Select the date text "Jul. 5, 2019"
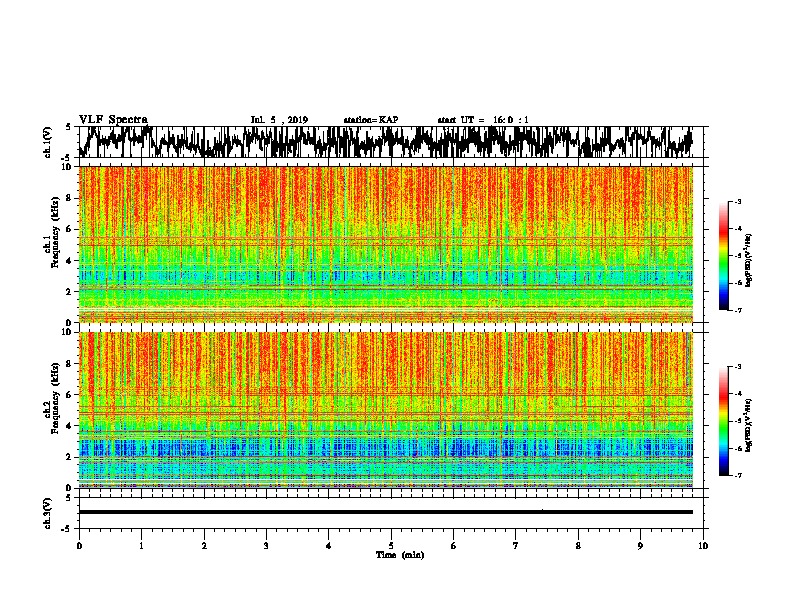792x612 pixels. [279, 120]
